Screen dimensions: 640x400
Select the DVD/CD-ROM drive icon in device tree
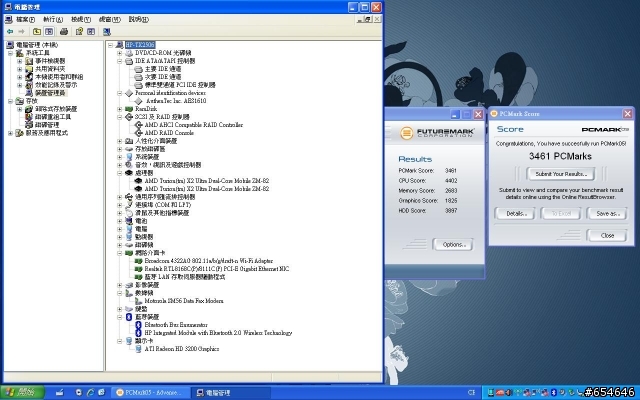(129, 53)
